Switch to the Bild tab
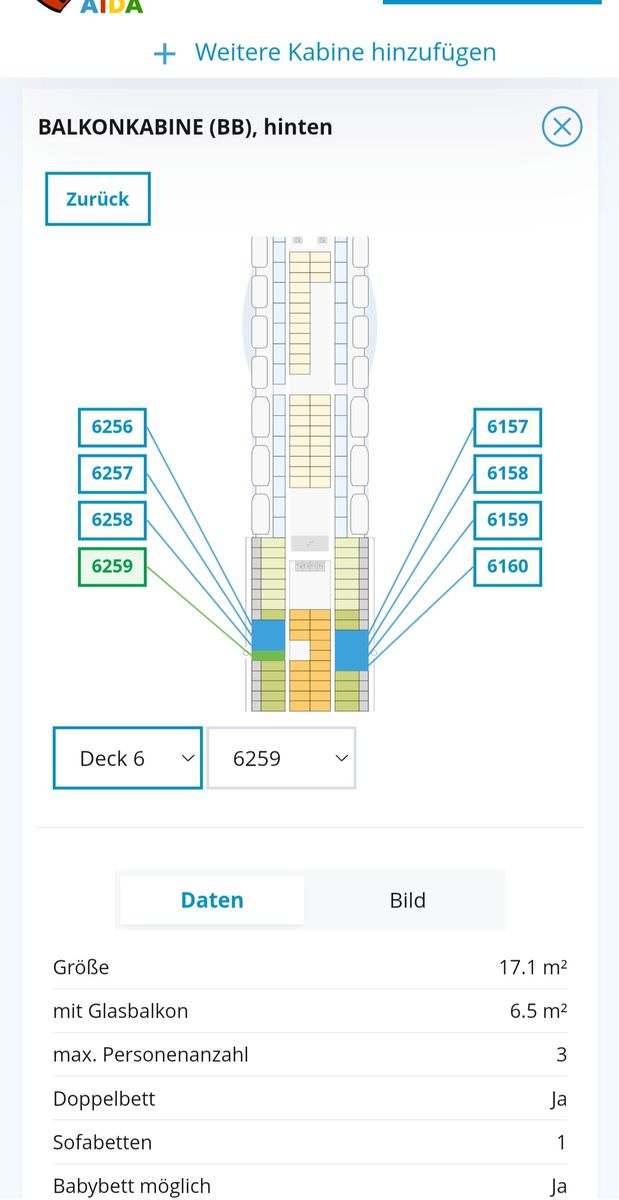This screenshot has width=619, height=1200. coord(407,900)
